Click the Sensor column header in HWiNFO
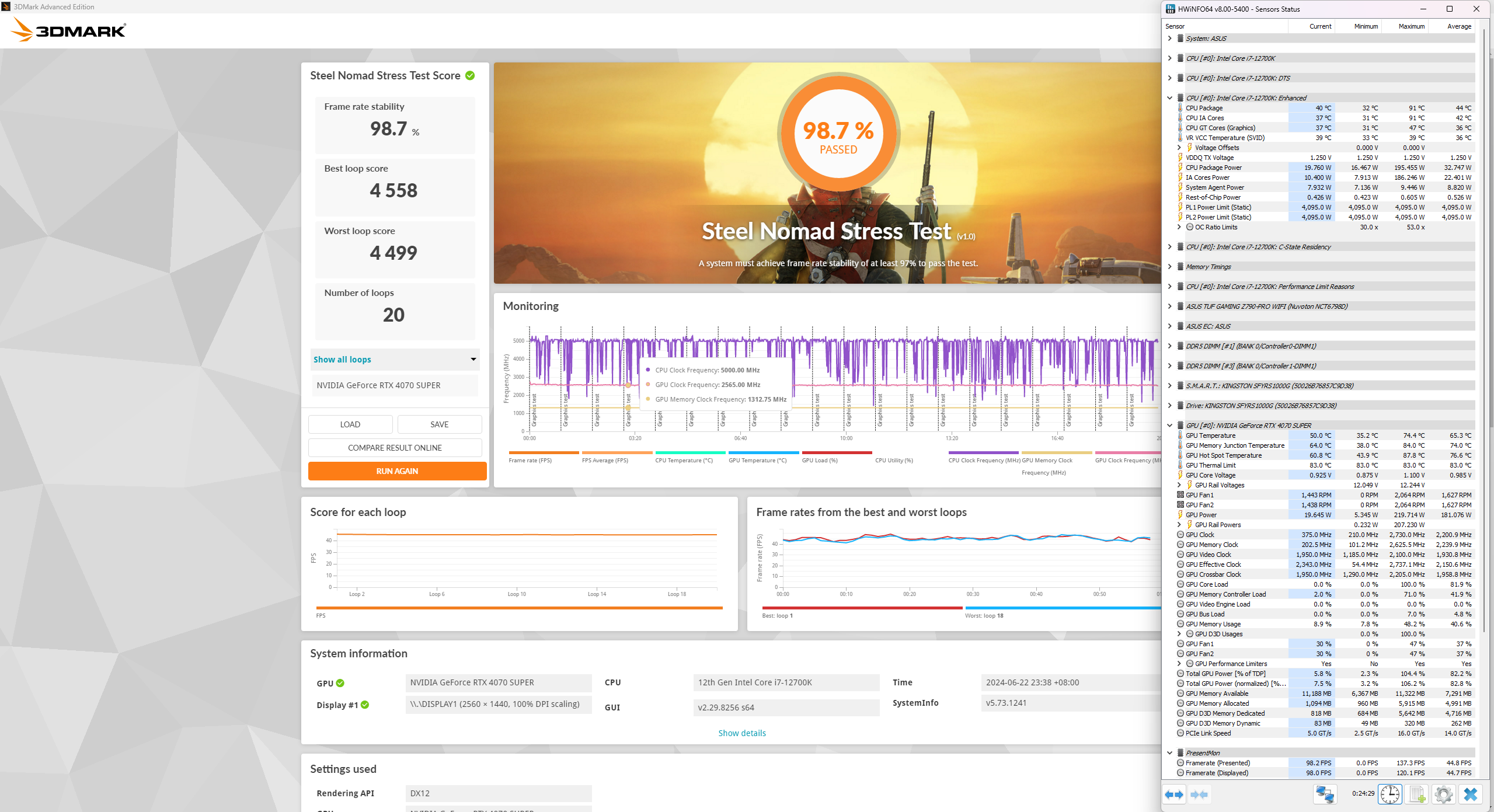The height and width of the screenshot is (812, 1494). point(1225,26)
